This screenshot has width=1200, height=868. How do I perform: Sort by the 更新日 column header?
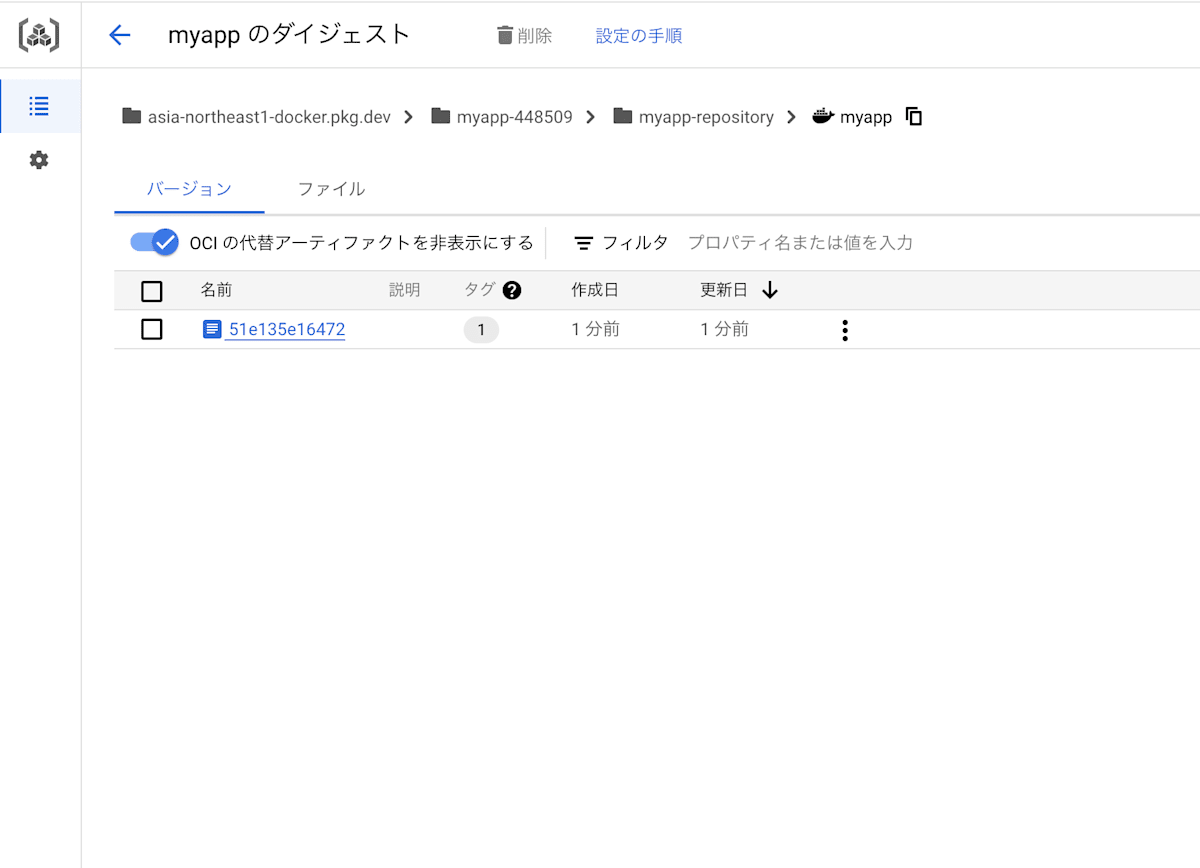point(724,290)
